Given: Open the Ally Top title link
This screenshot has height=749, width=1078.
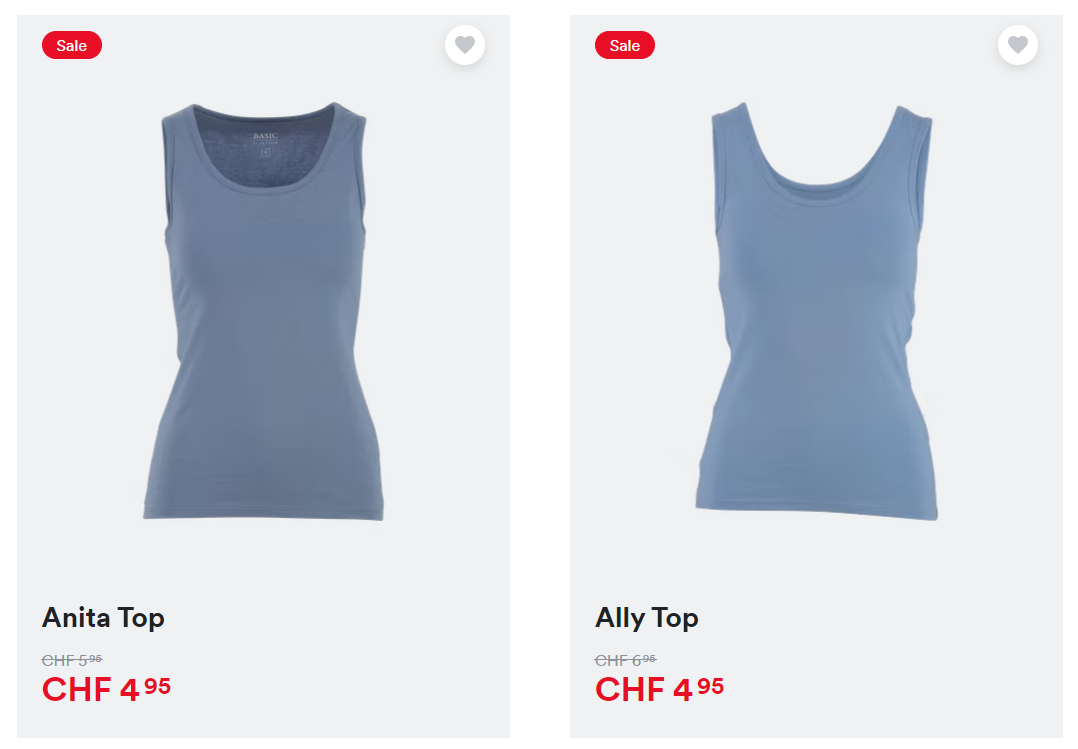Looking at the screenshot, I should coord(646,618).
